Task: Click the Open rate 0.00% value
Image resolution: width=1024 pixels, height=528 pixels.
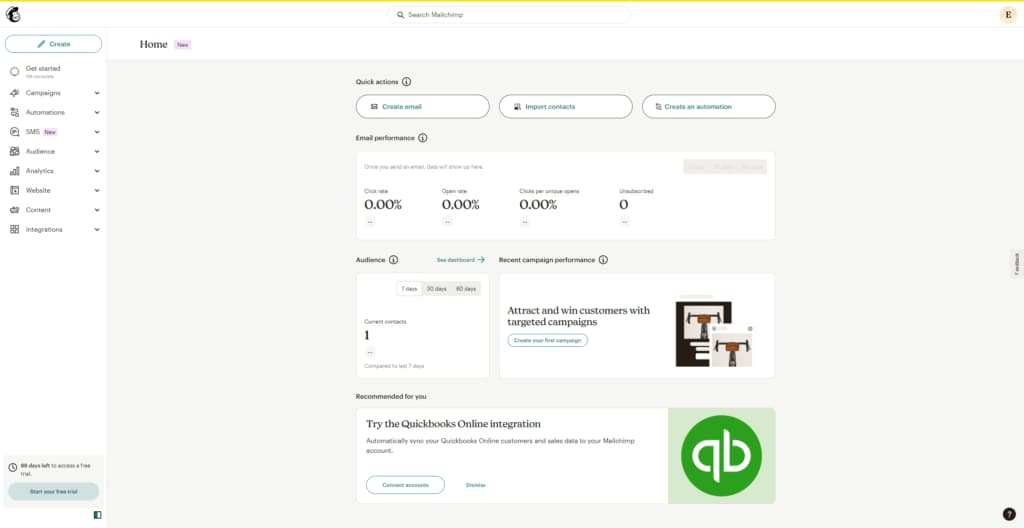Action: tap(460, 205)
